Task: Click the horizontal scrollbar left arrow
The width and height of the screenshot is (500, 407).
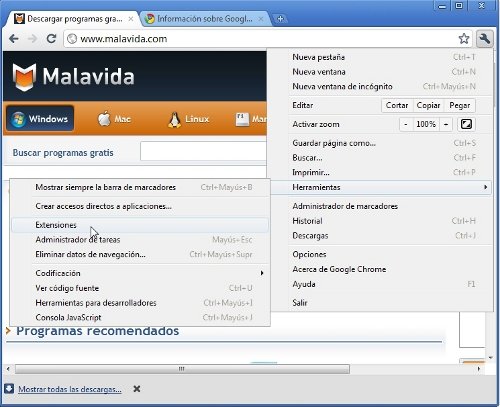Action: click(x=8, y=369)
